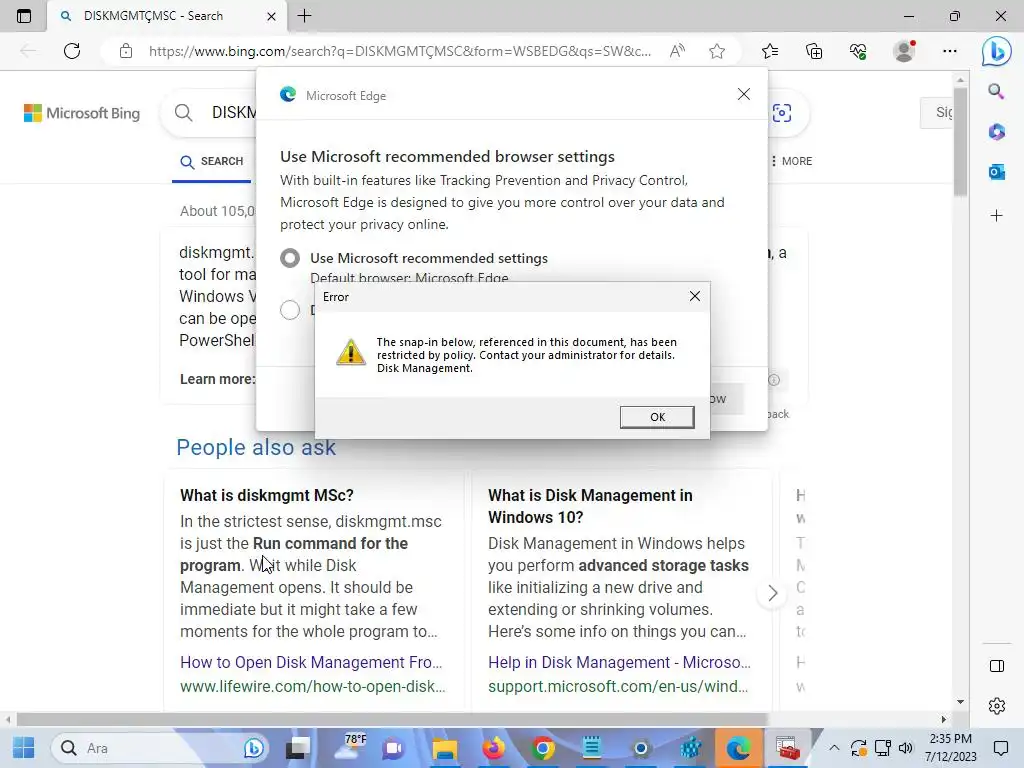This screenshot has height=768, width=1024.
Task: View site information lock icon
Action: [126, 51]
